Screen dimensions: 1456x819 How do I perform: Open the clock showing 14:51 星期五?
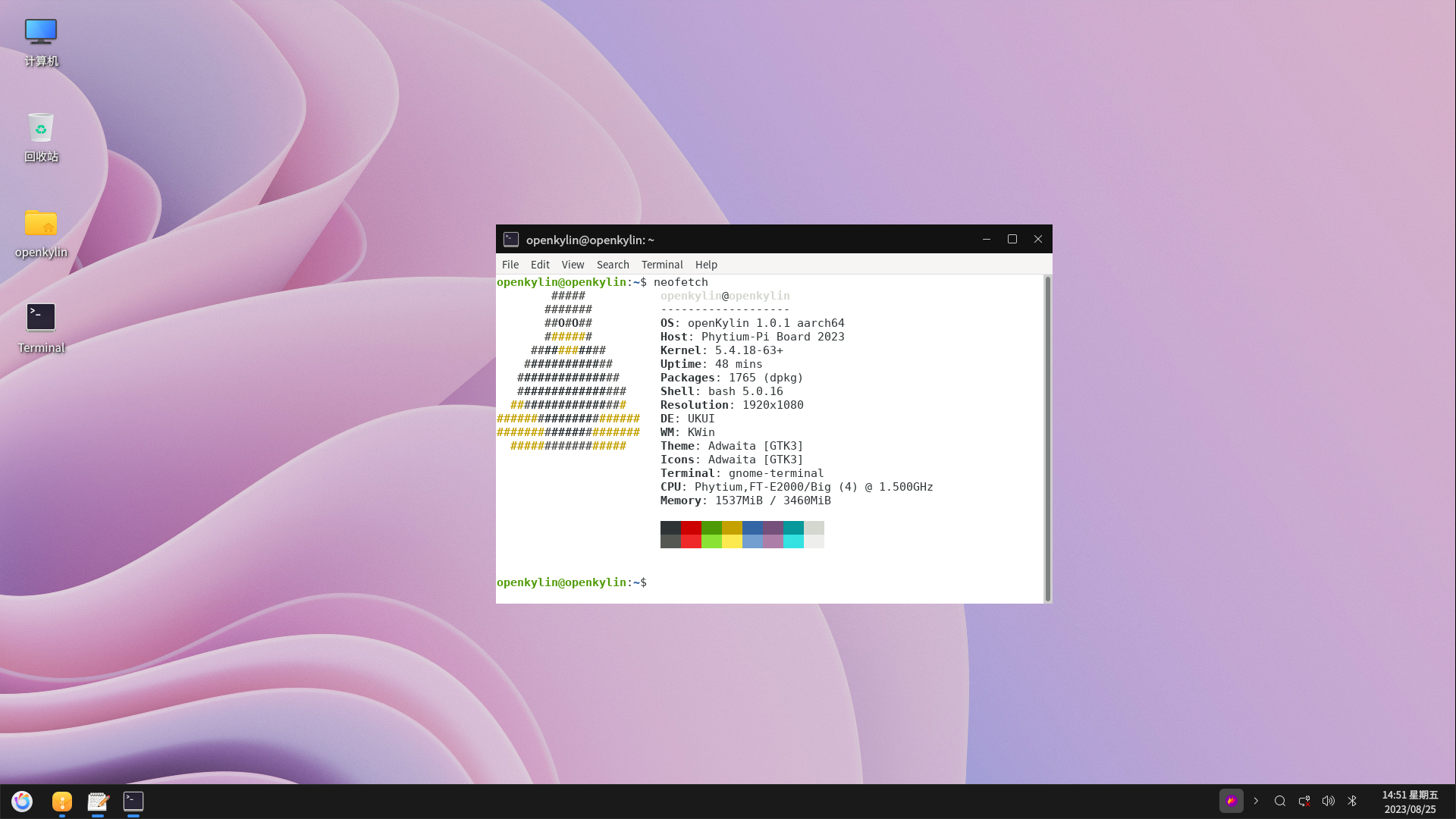(x=1410, y=802)
